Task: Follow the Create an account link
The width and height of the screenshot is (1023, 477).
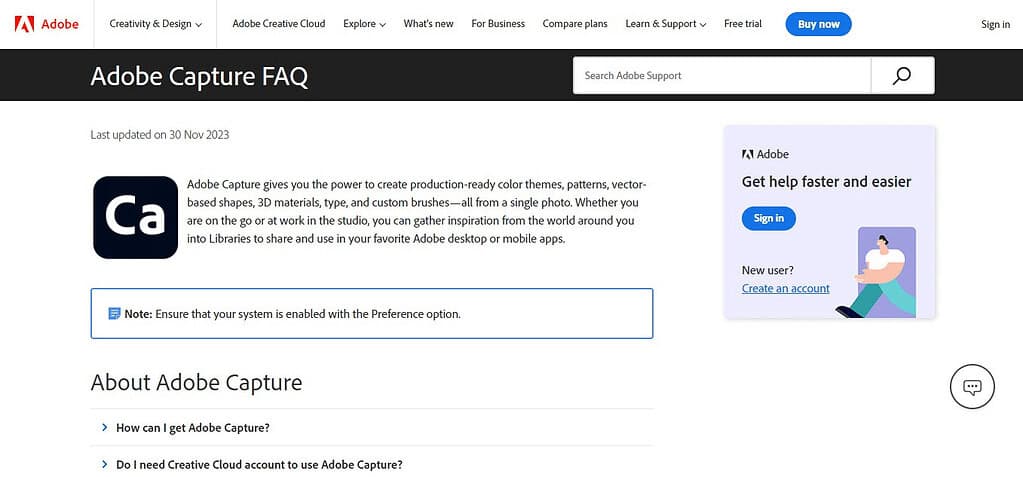Action: click(x=786, y=288)
